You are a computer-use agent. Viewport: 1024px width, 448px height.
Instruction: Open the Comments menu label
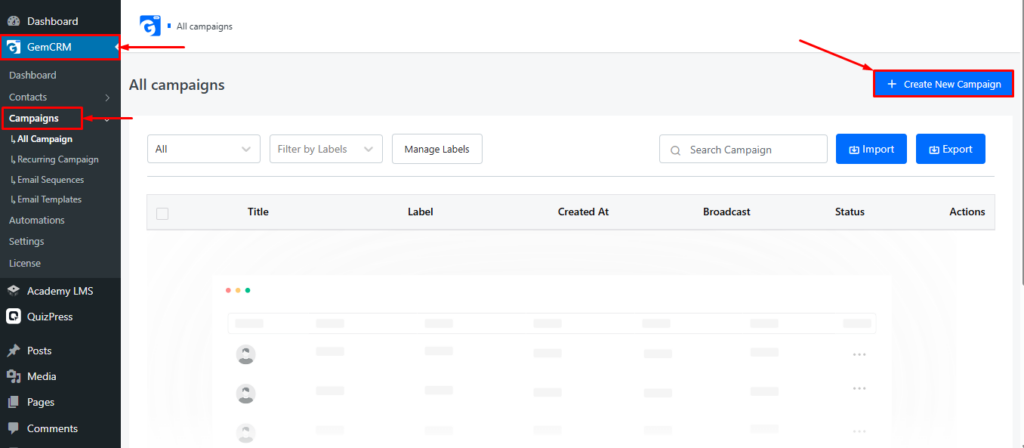pos(52,428)
